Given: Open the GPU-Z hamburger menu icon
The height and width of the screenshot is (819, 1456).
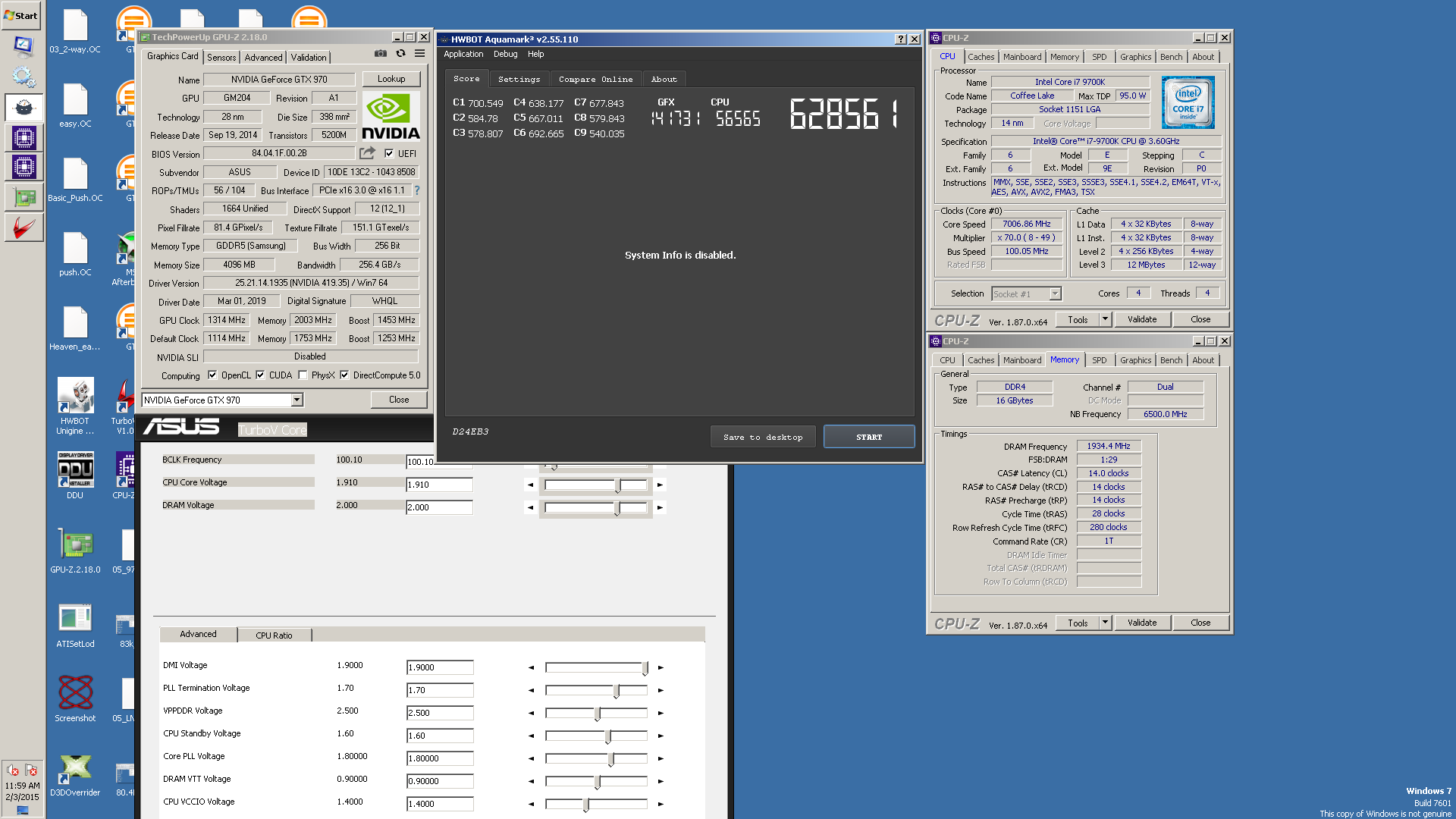Looking at the screenshot, I should click(x=419, y=54).
